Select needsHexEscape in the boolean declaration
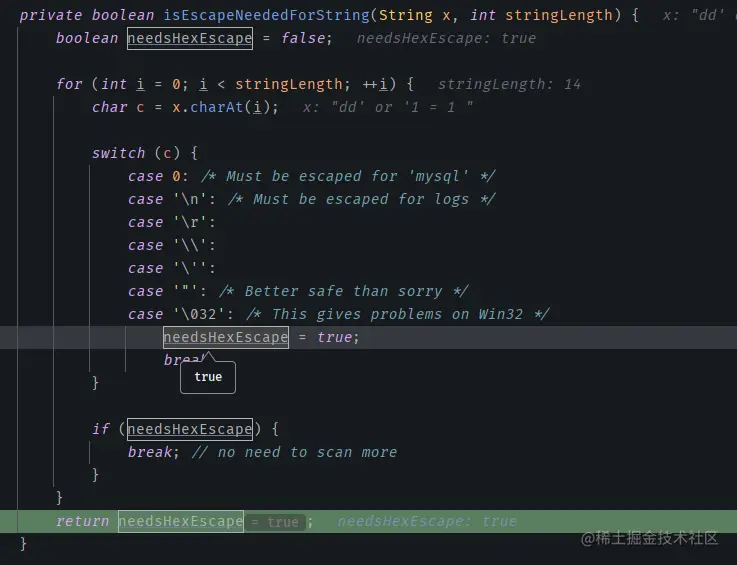737x565 pixels. (190, 38)
